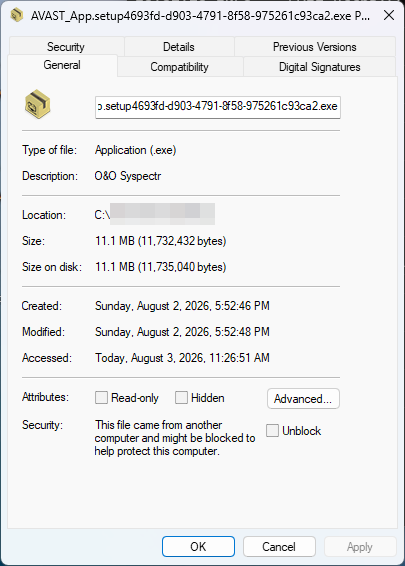Select the General tab
This screenshot has width=405, height=566.
pos(62,65)
